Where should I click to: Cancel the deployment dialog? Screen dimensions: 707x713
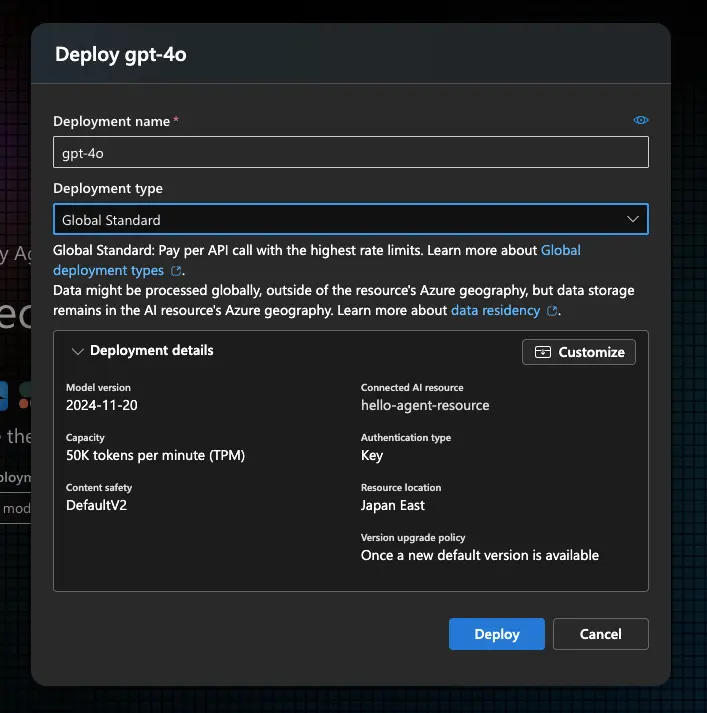601,634
